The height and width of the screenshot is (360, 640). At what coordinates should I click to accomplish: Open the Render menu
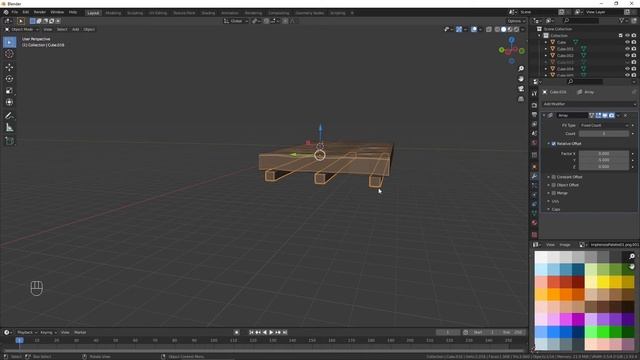click(40, 13)
